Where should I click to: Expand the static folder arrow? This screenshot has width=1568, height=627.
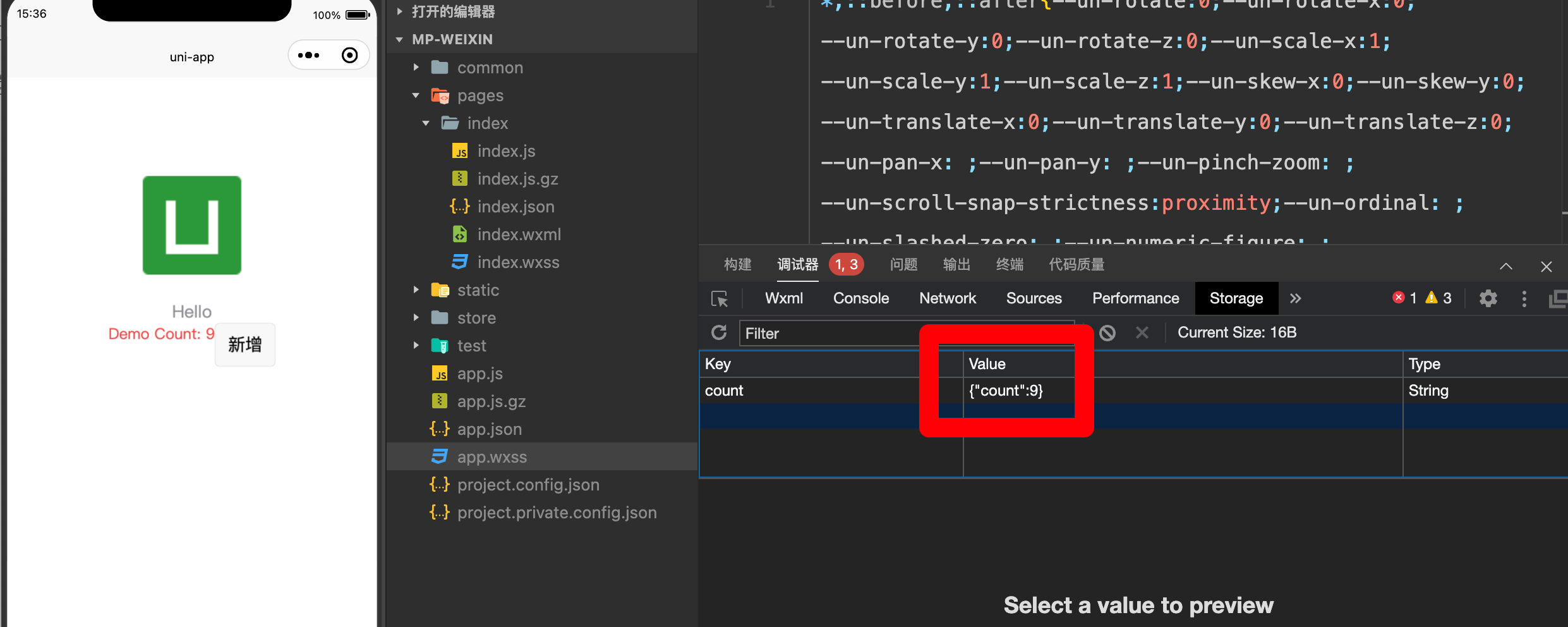coord(416,289)
